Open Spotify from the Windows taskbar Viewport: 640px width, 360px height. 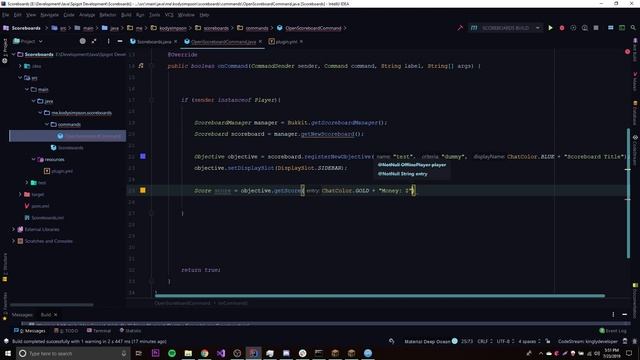[172, 353]
